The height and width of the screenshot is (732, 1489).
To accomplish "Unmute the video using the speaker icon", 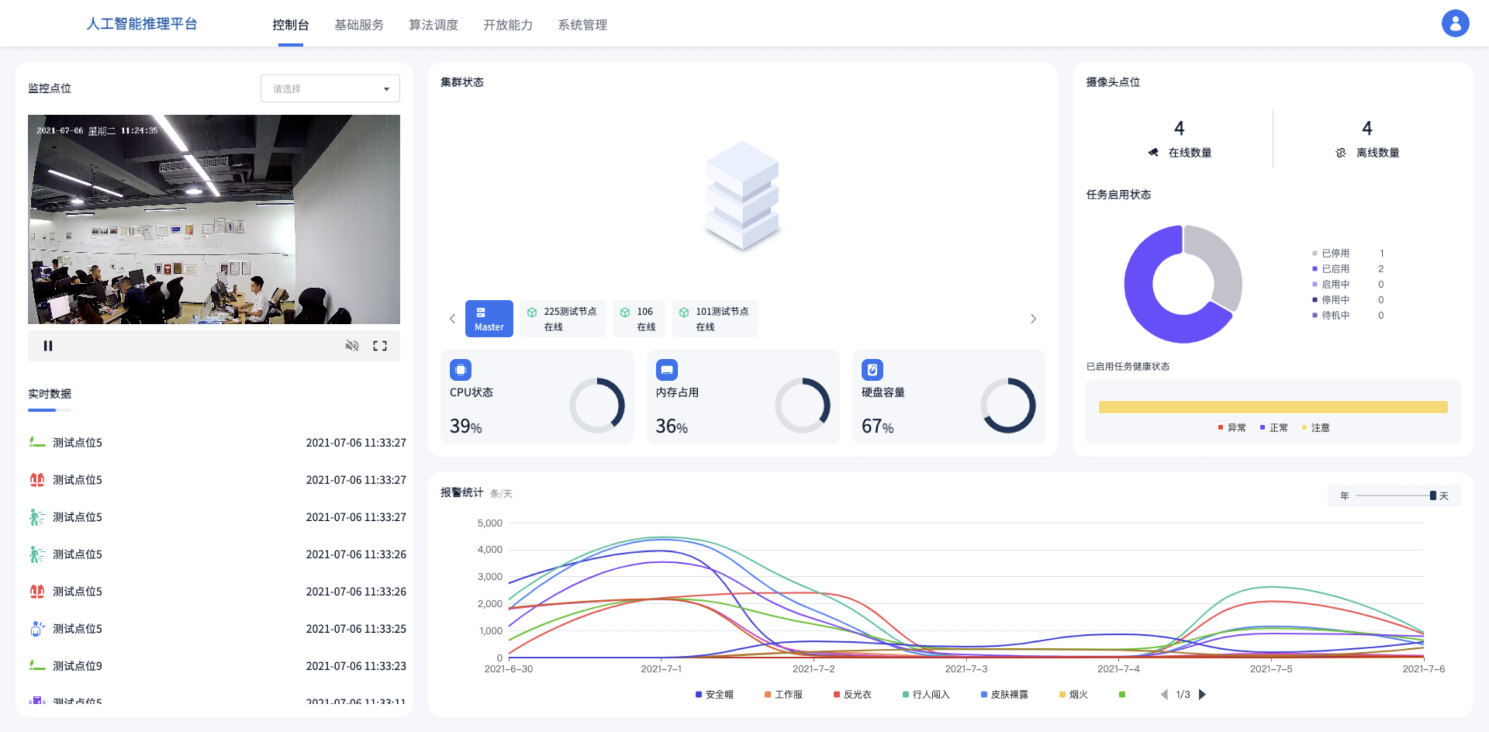I will (x=352, y=346).
